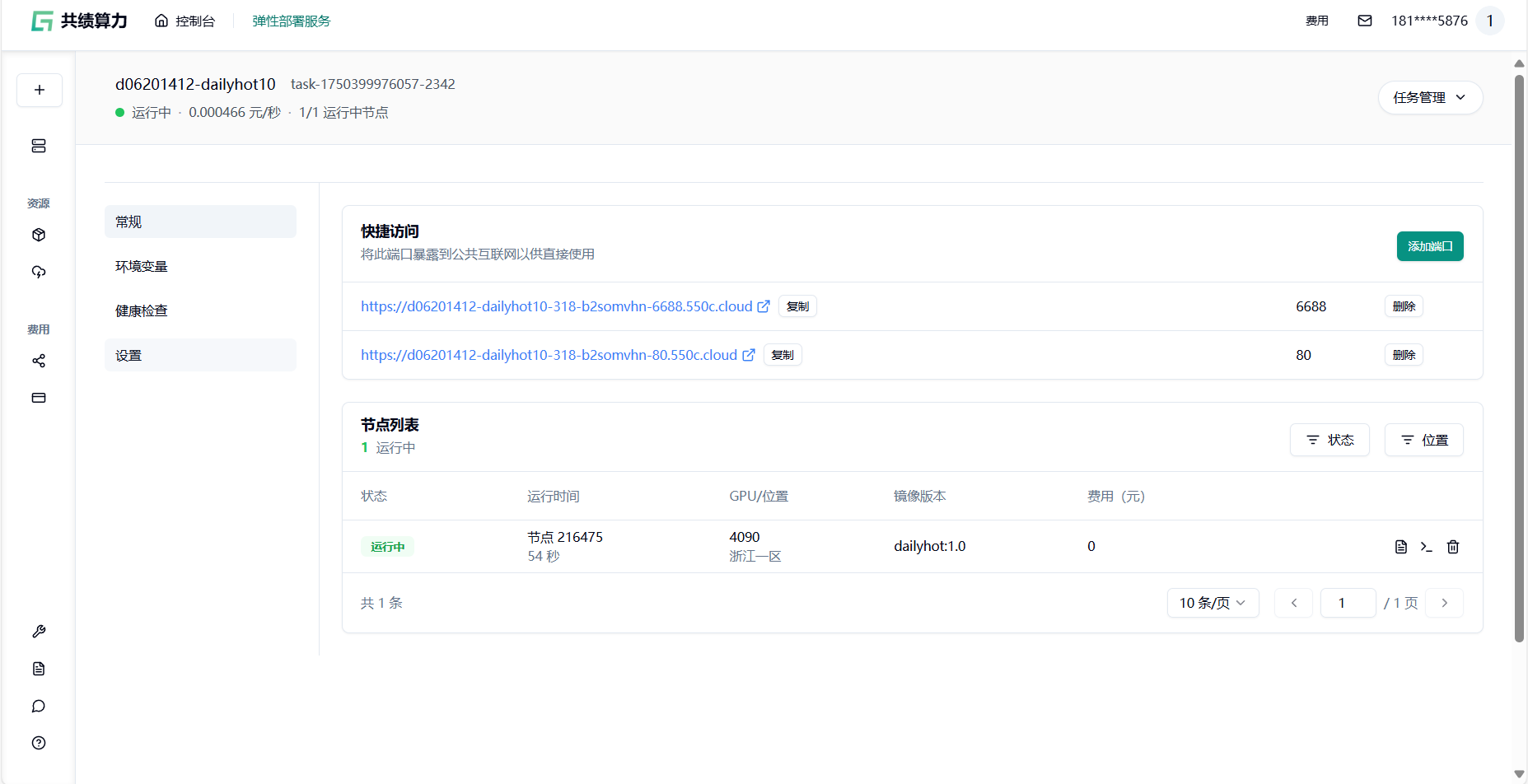Viewport: 1528px width, 784px height.
Task: Open the terminal icon for node 216475
Action: [1427, 547]
